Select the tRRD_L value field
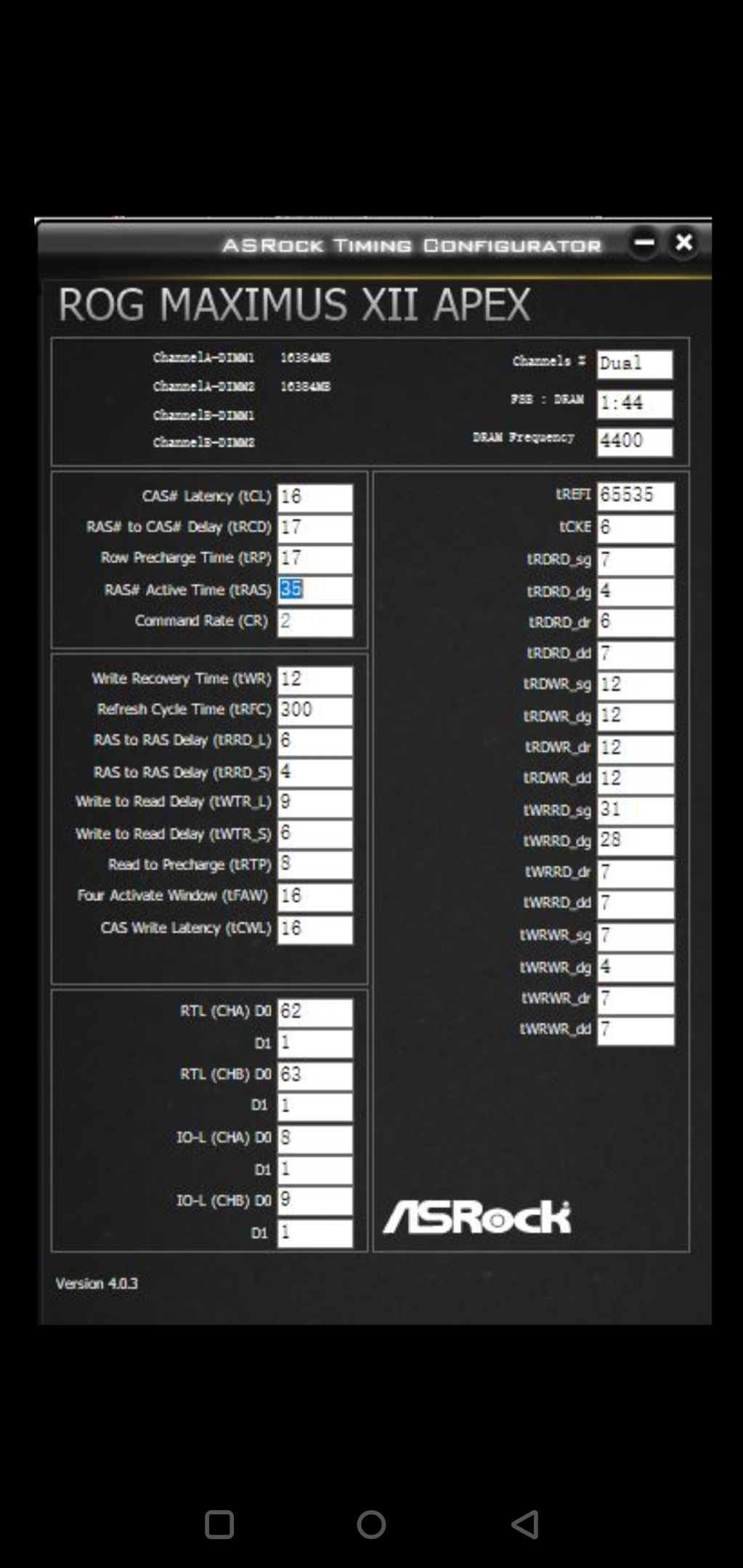Image resolution: width=743 pixels, height=1568 pixels. pyautogui.click(x=315, y=742)
